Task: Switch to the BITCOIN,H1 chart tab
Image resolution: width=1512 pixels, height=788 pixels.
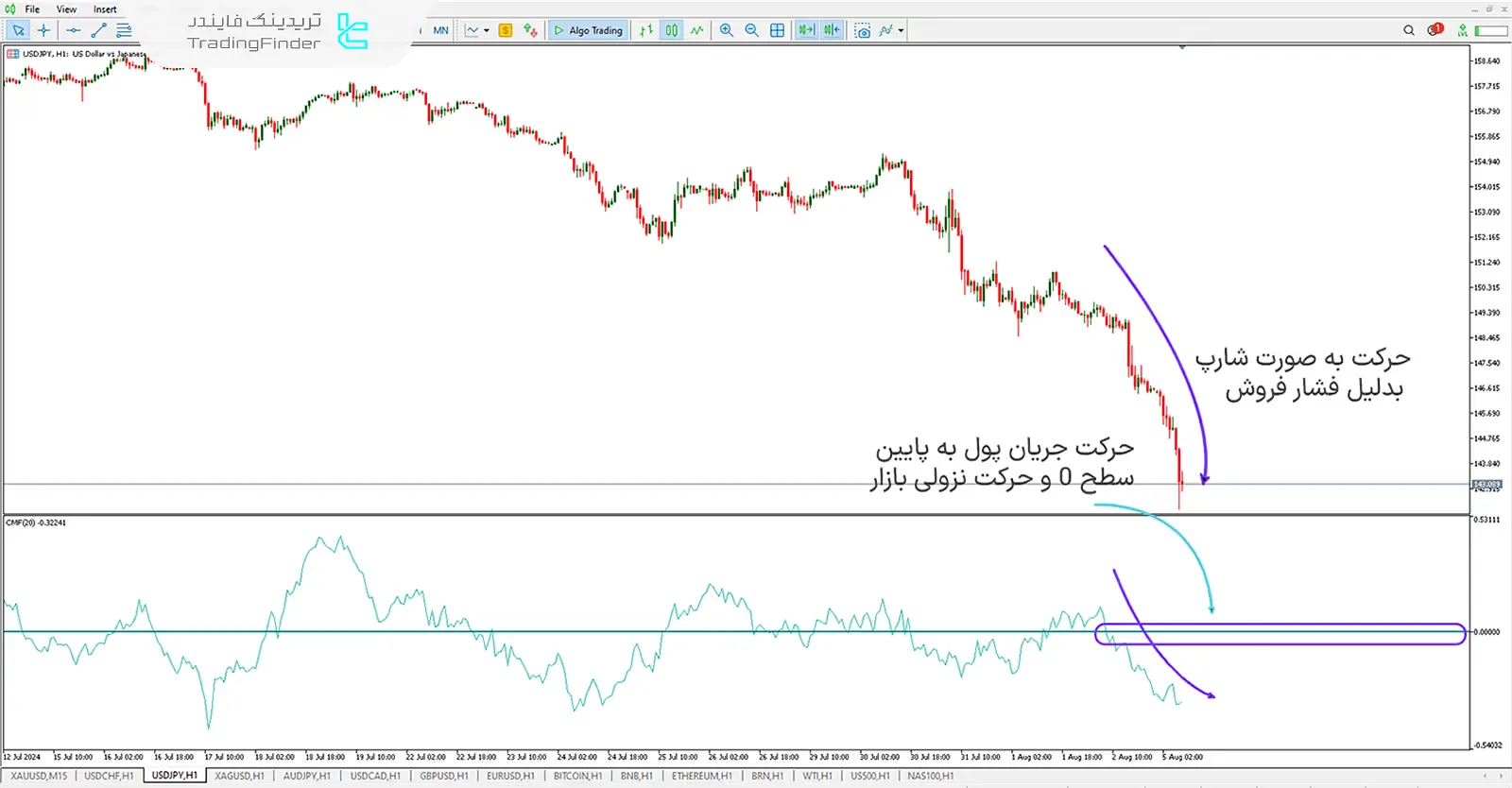Action: (x=577, y=776)
